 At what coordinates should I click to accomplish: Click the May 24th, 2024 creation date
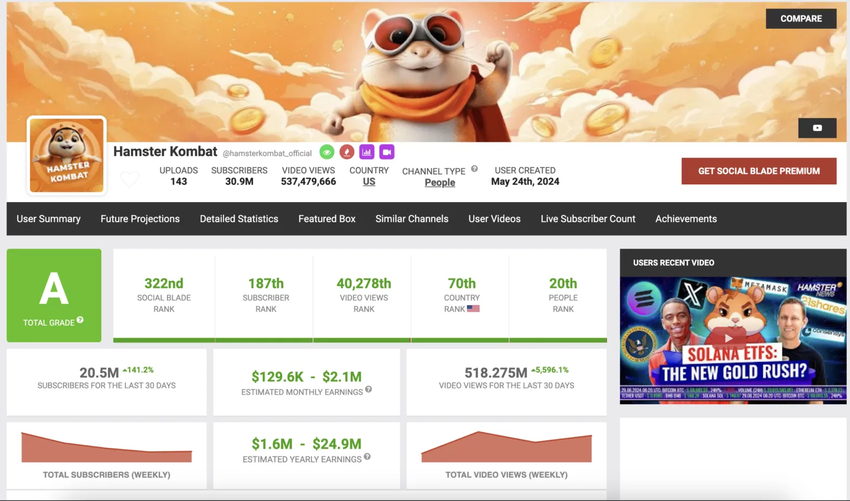(x=525, y=182)
